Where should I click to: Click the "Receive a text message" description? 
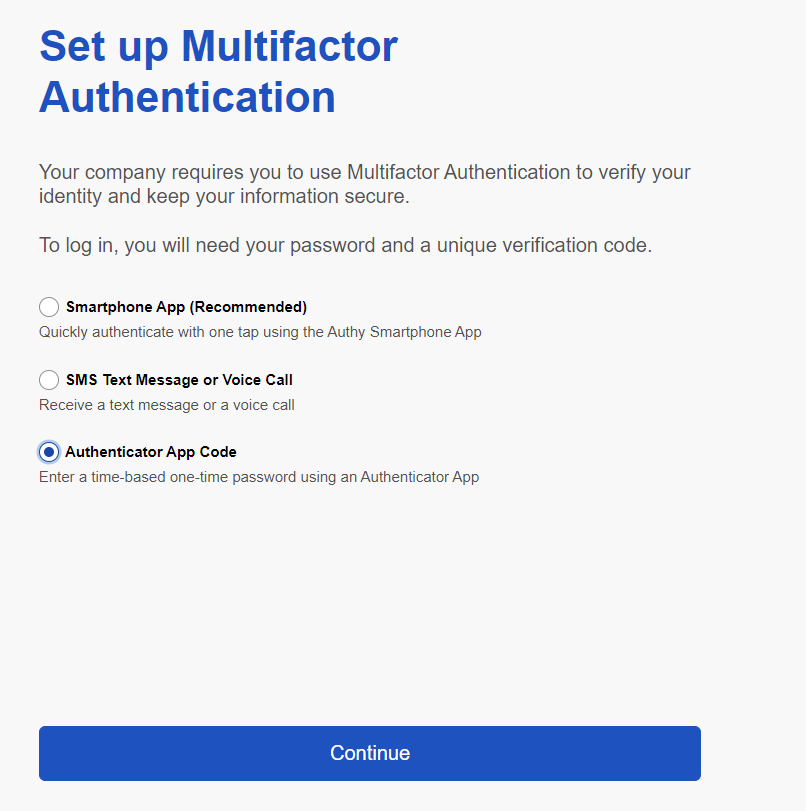click(166, 405)
